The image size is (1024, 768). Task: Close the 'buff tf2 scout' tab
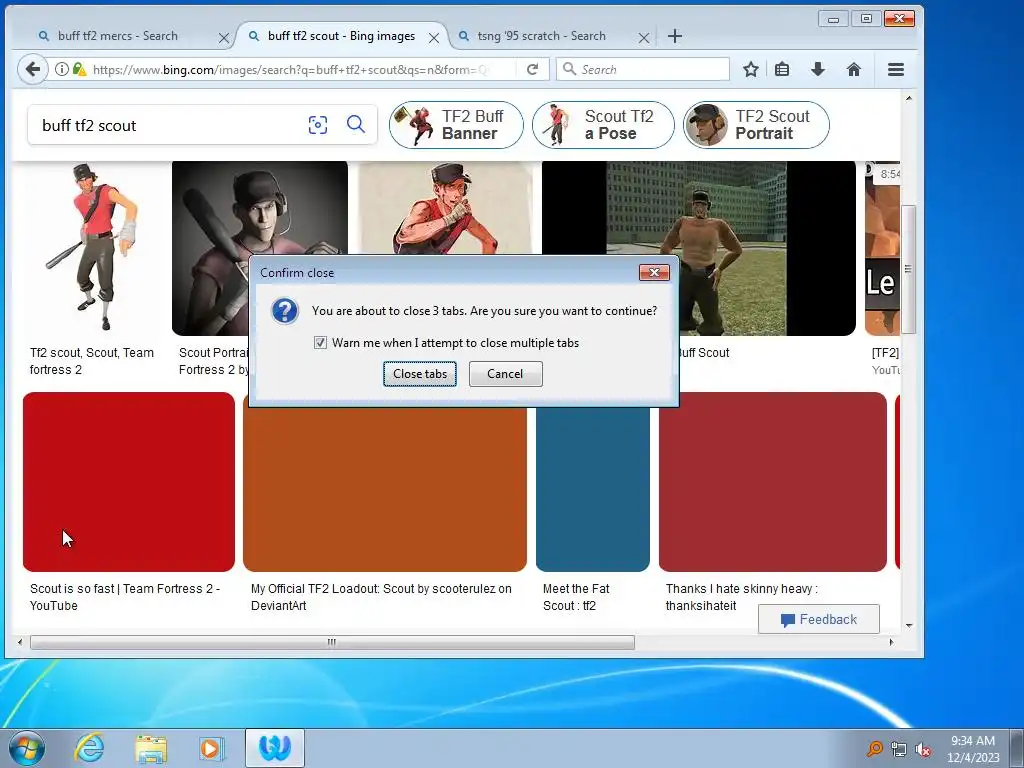coord(434,38)
